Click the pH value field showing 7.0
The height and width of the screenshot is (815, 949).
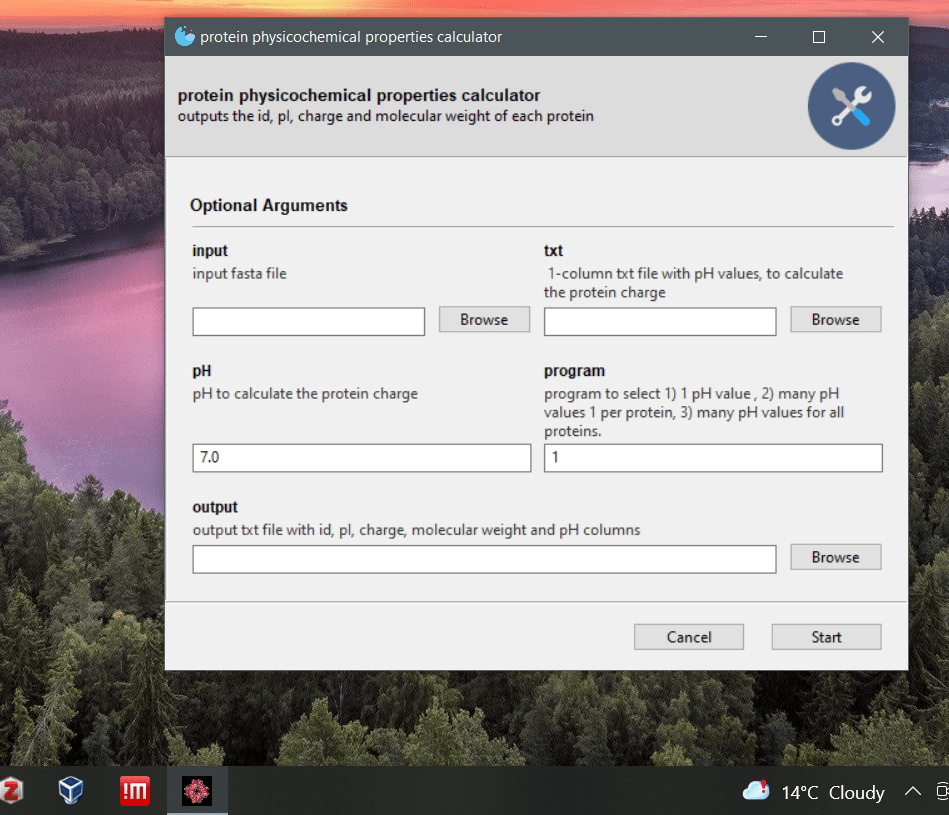coord(361,457)
